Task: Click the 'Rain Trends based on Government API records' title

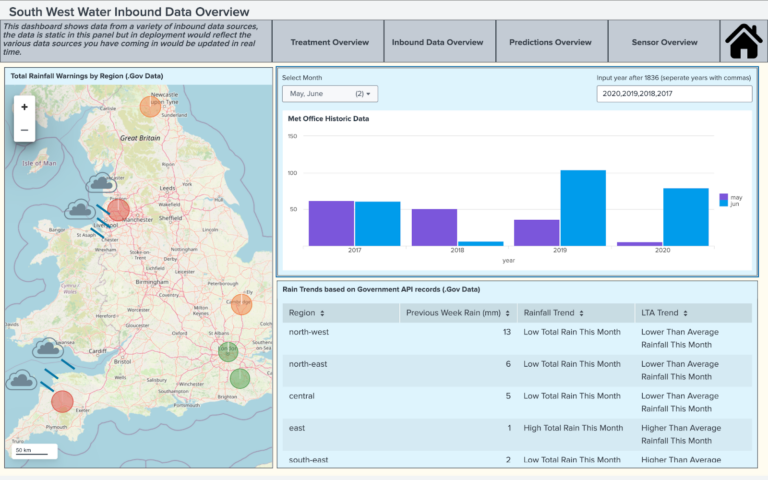Action: (381, 289)
